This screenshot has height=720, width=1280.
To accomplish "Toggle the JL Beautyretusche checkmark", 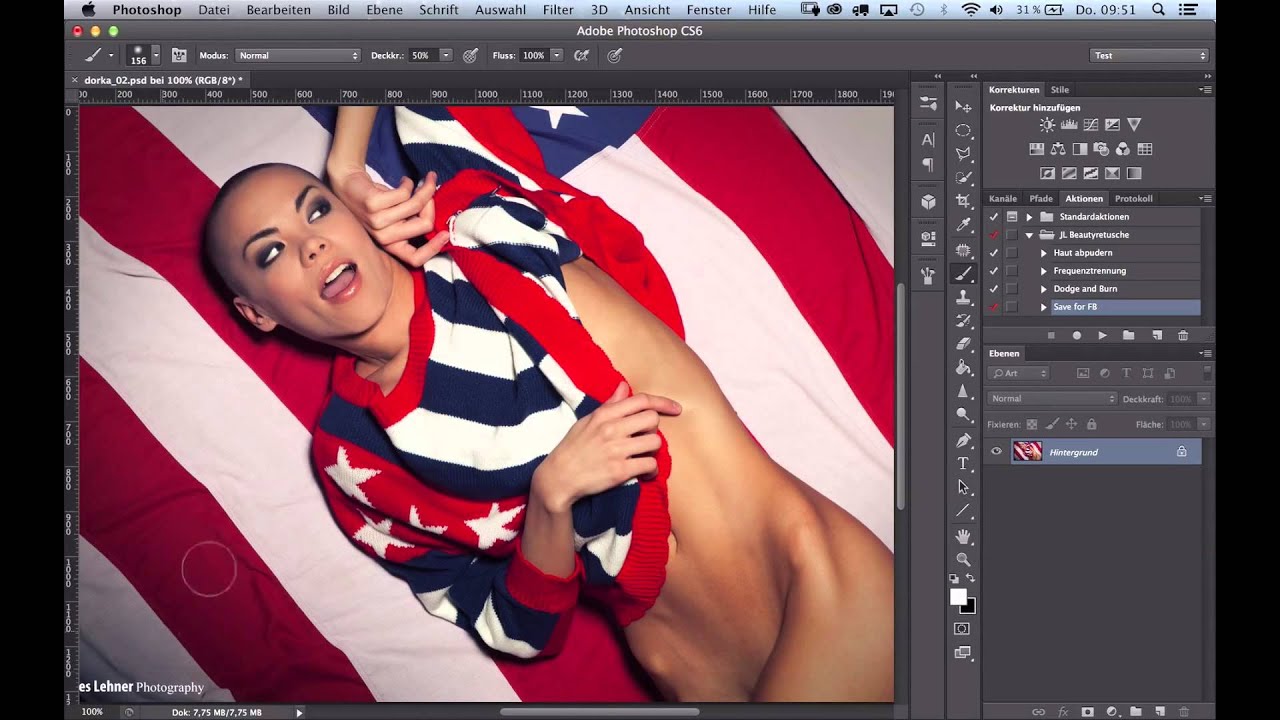I will pos(994,235).
